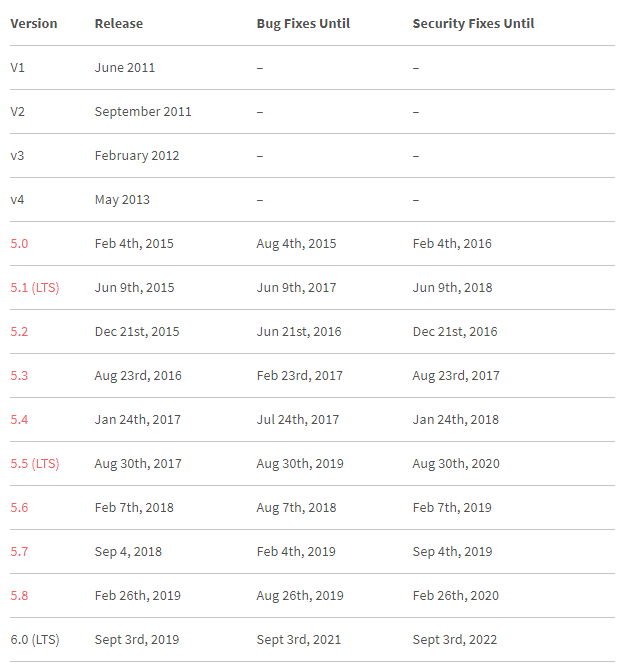This screenshot has width=621, height=671.
Task: Select the 5.4 version link
Action: point(19,420)
